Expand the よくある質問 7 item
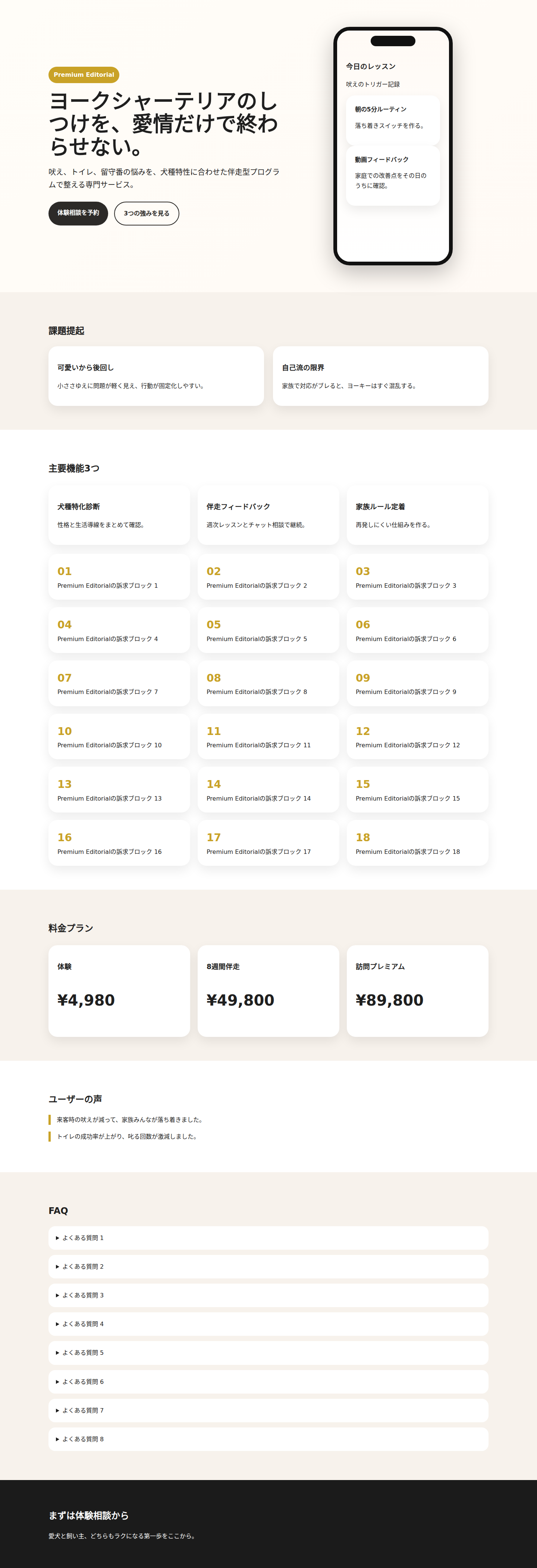This screenshot has height=1568, width=537. click(x=268, y=1410)
